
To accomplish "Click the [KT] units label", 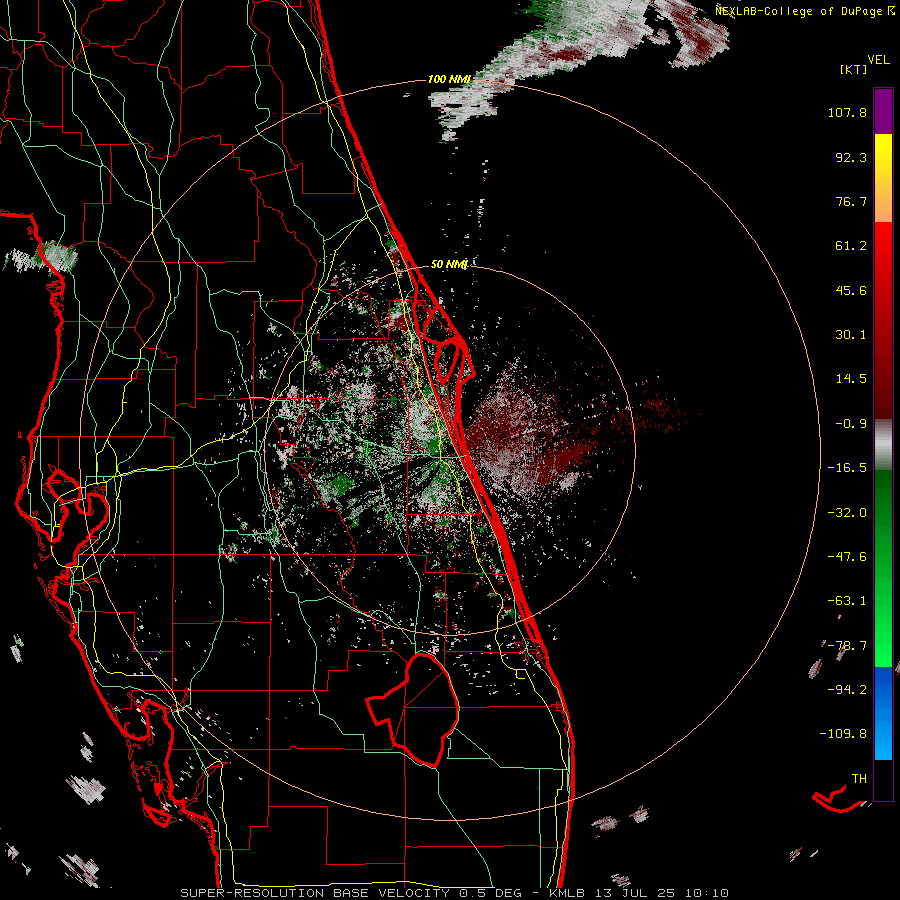I will tap(854, 69).
